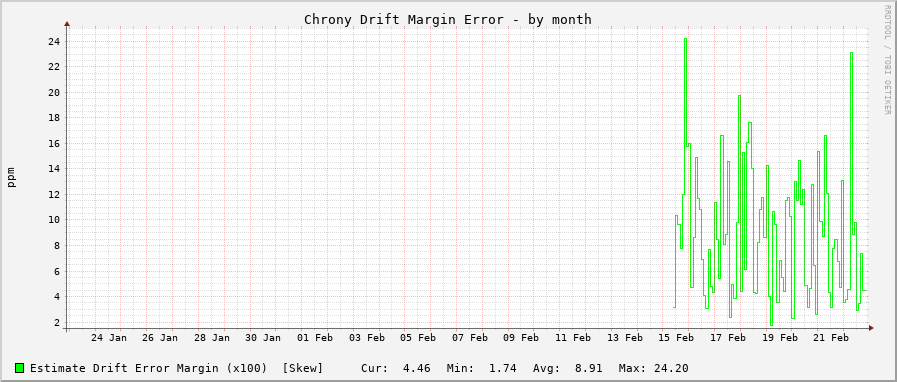
Task: Click the y-axis arrowhead at top
Action: coord(67,24)
